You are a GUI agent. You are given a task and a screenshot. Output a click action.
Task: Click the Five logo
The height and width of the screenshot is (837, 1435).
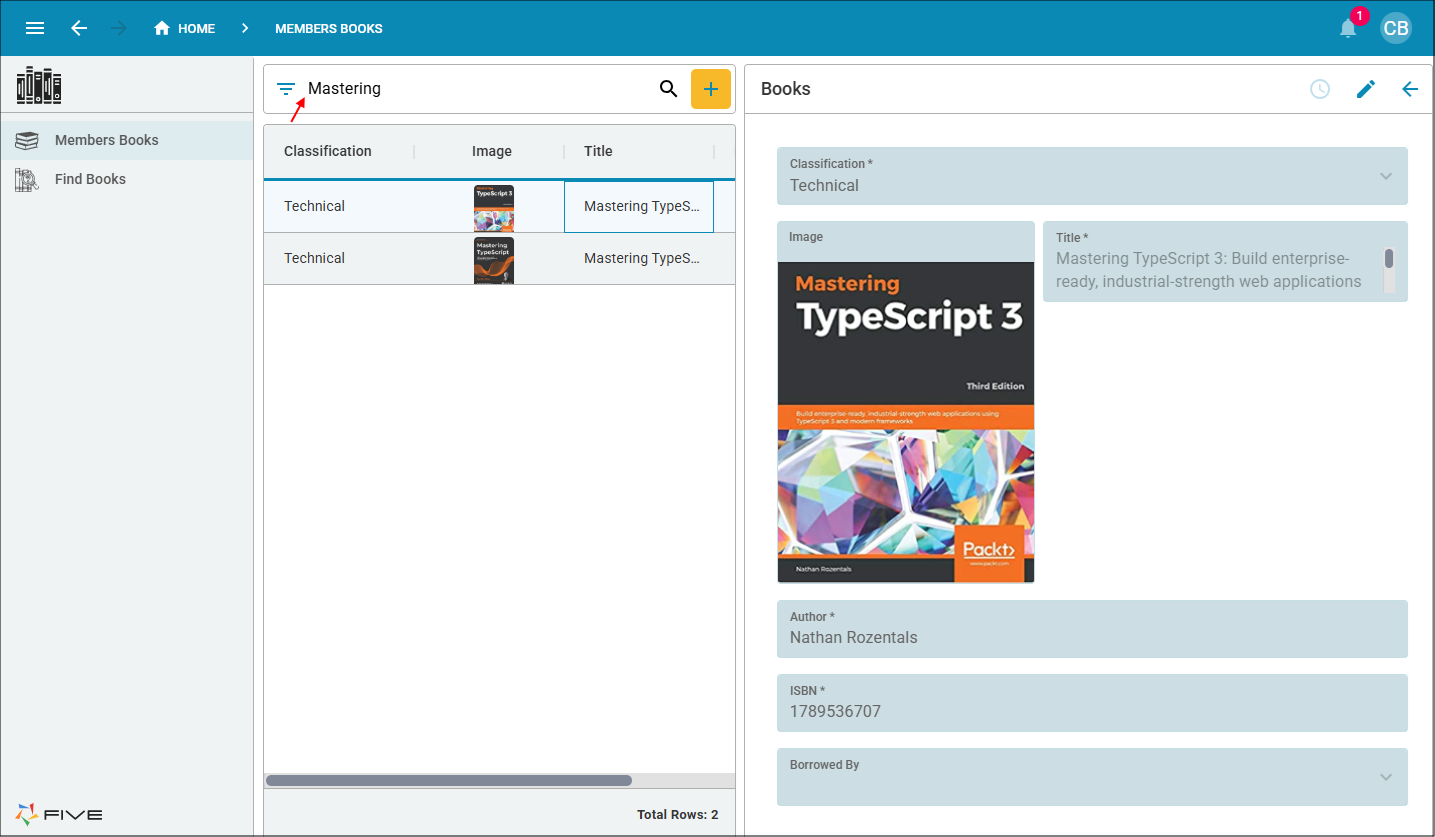tap(59, 813)
